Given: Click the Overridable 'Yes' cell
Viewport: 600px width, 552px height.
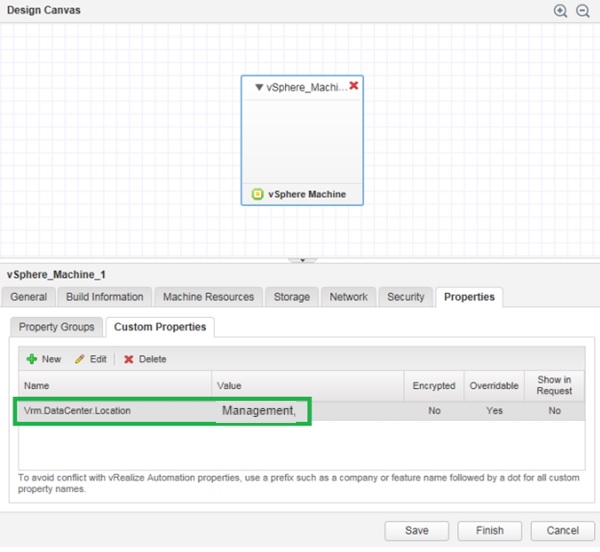Looking at the screenshot, I should click(x=494, y=411).
